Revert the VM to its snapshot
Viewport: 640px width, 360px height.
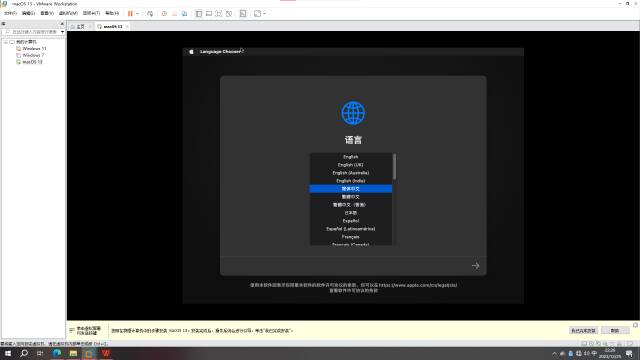tap(174, 13)
